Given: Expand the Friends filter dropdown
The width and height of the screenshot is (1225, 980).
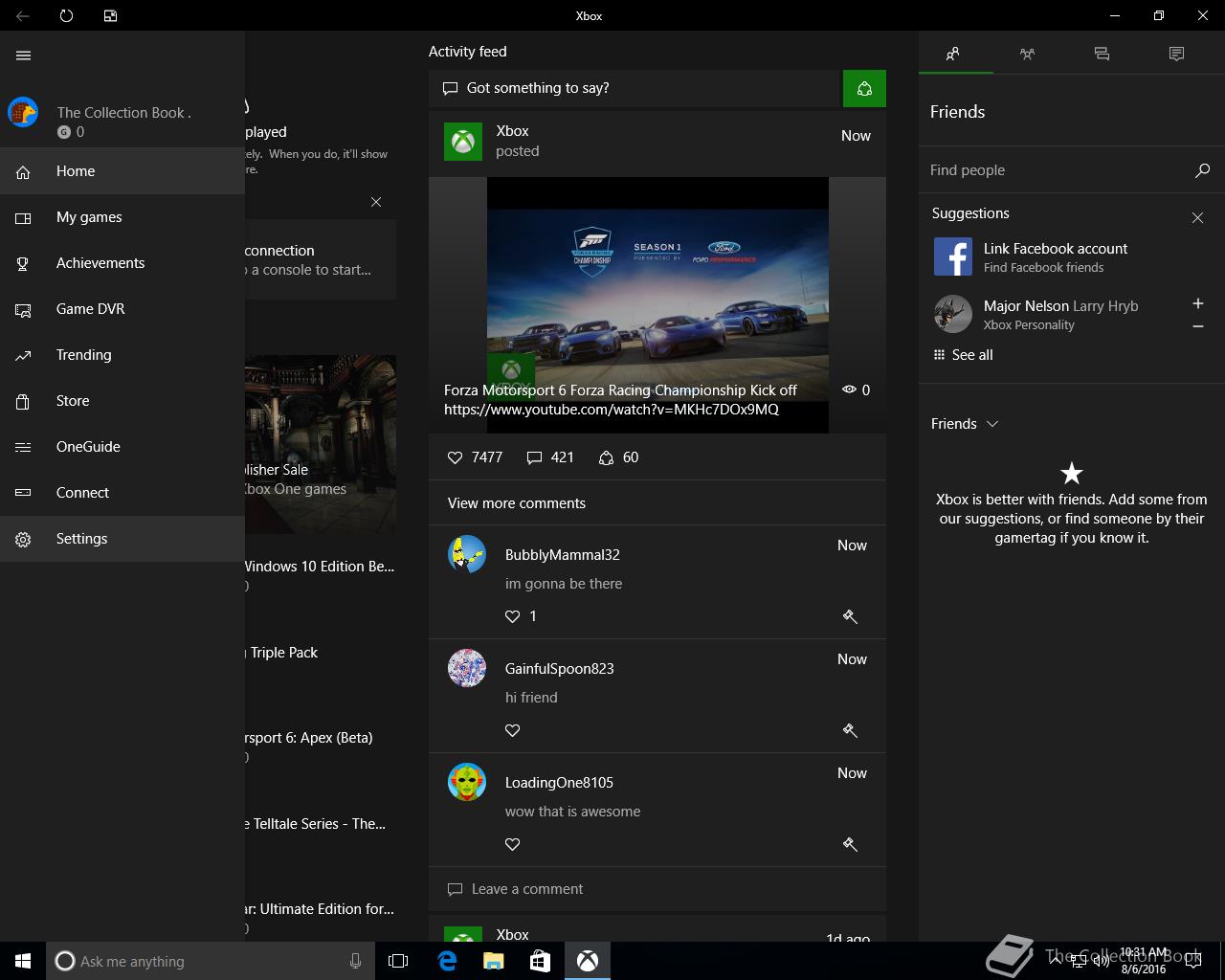Looking at the screenshot, I should coord(965,424).
